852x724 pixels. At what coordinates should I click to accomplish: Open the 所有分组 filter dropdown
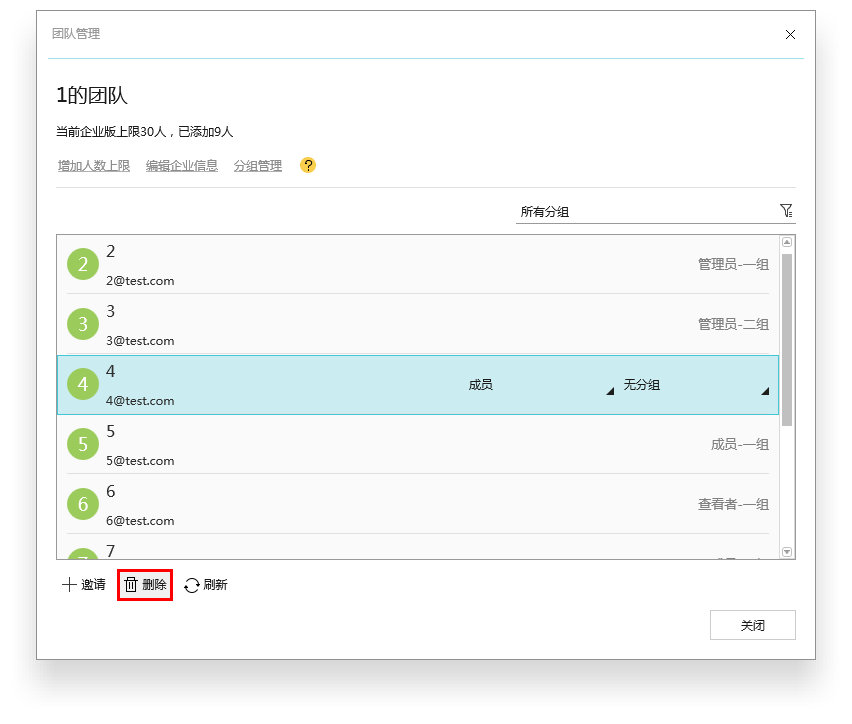click(x=655, y=211)
